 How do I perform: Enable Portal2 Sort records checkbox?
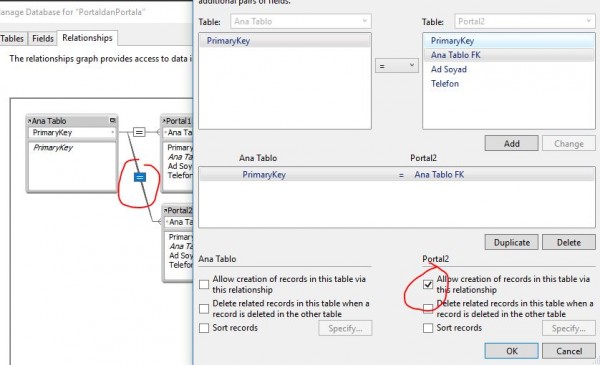click(428, 328)
